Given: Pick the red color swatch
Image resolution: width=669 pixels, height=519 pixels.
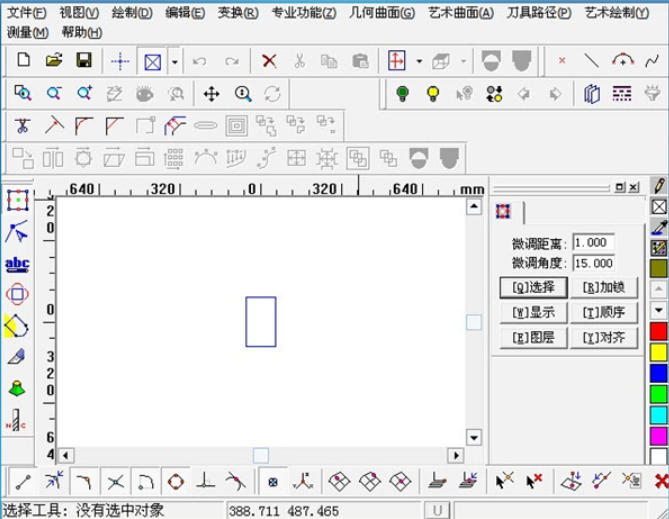Looking at the screenshot, I should point(658,331).
